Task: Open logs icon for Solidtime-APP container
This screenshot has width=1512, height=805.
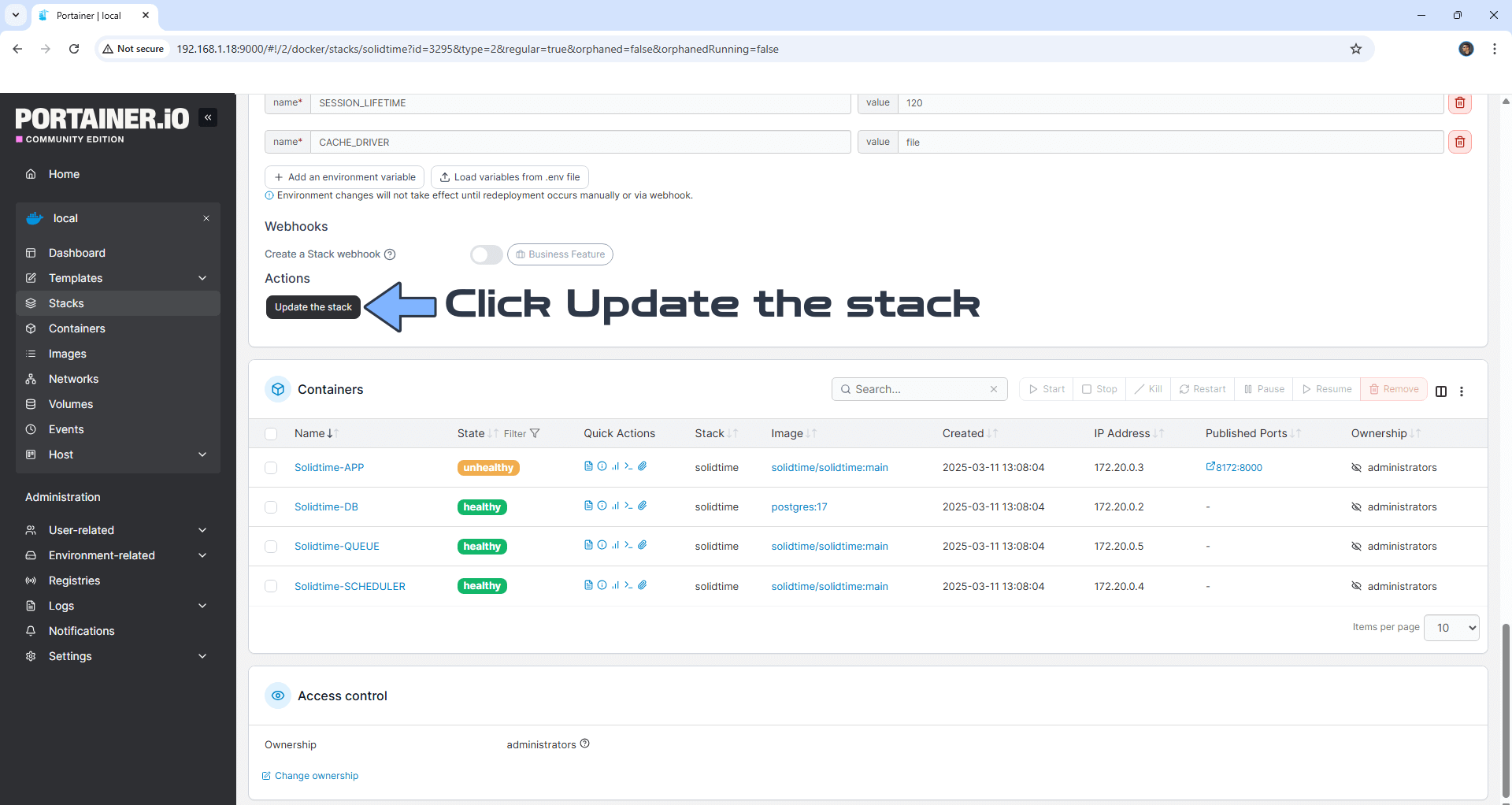Action: point(588,466)
